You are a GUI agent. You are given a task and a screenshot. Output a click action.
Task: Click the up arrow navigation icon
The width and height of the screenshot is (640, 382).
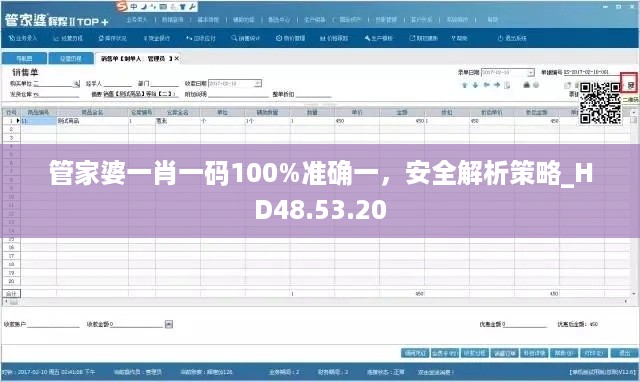(x=464, y=85)
